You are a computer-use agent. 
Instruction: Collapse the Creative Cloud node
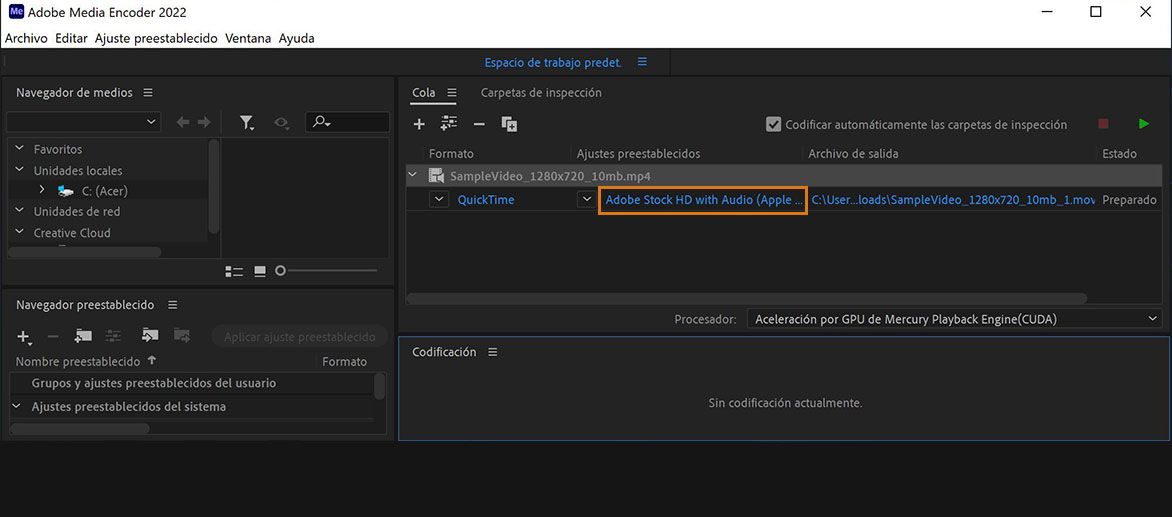point(18,232)
